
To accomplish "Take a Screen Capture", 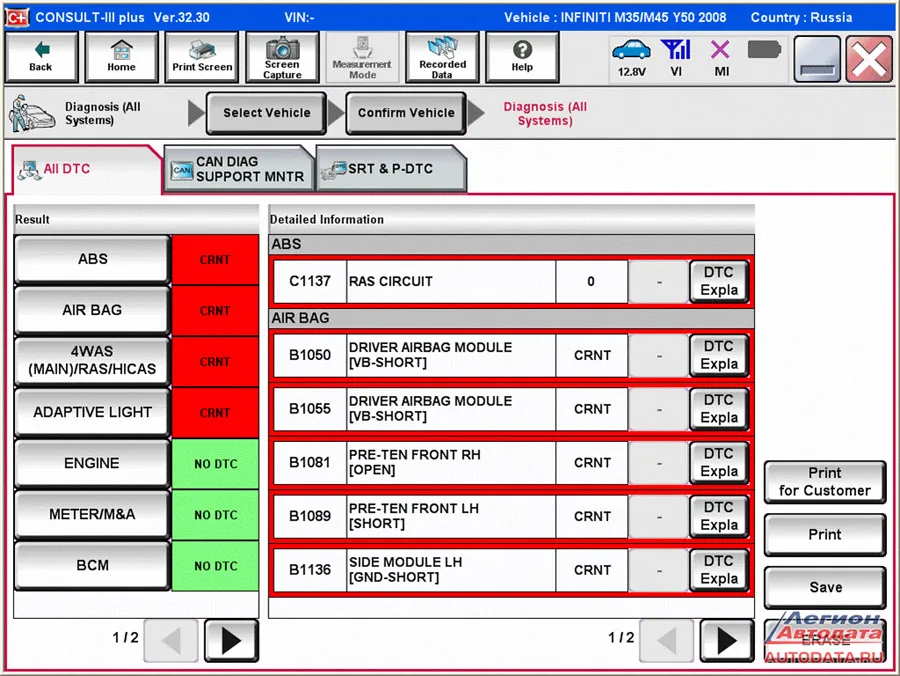I will coord(282,57).
